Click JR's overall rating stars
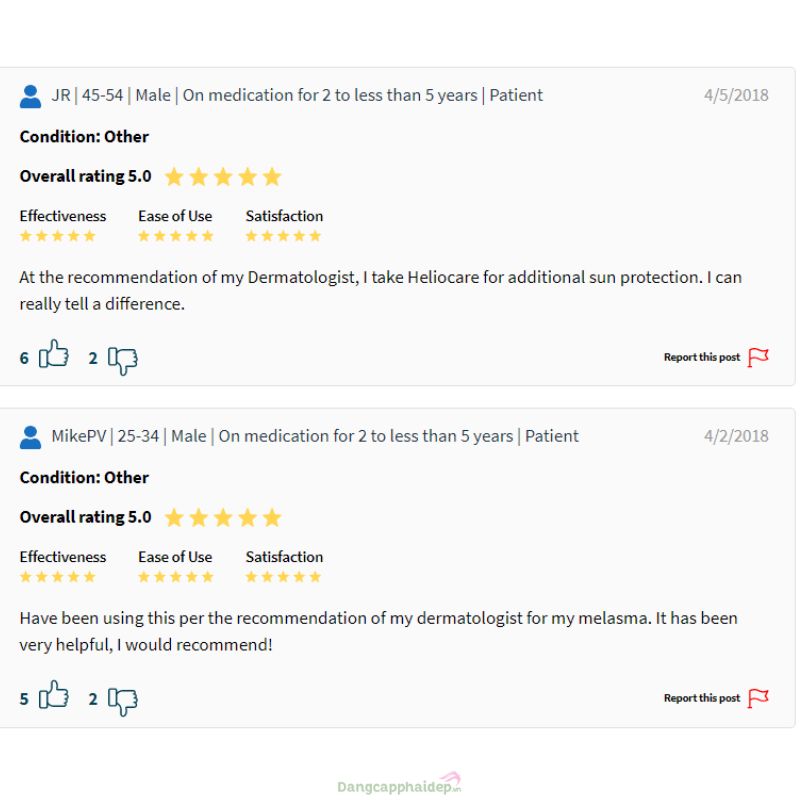The width and height of the screenshot is (800, 800). pos(223,177)
